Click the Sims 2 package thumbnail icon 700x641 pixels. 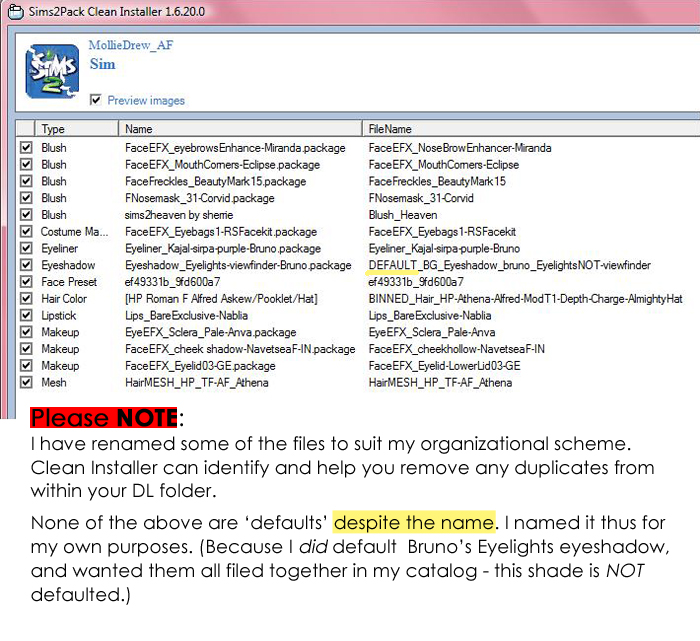[x=52, y=71]
